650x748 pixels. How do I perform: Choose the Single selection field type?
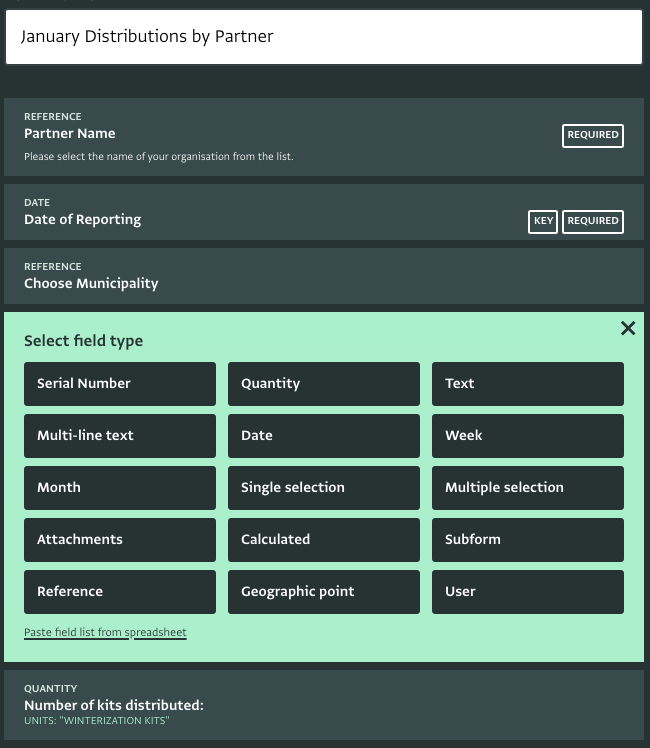coord(324,488)
